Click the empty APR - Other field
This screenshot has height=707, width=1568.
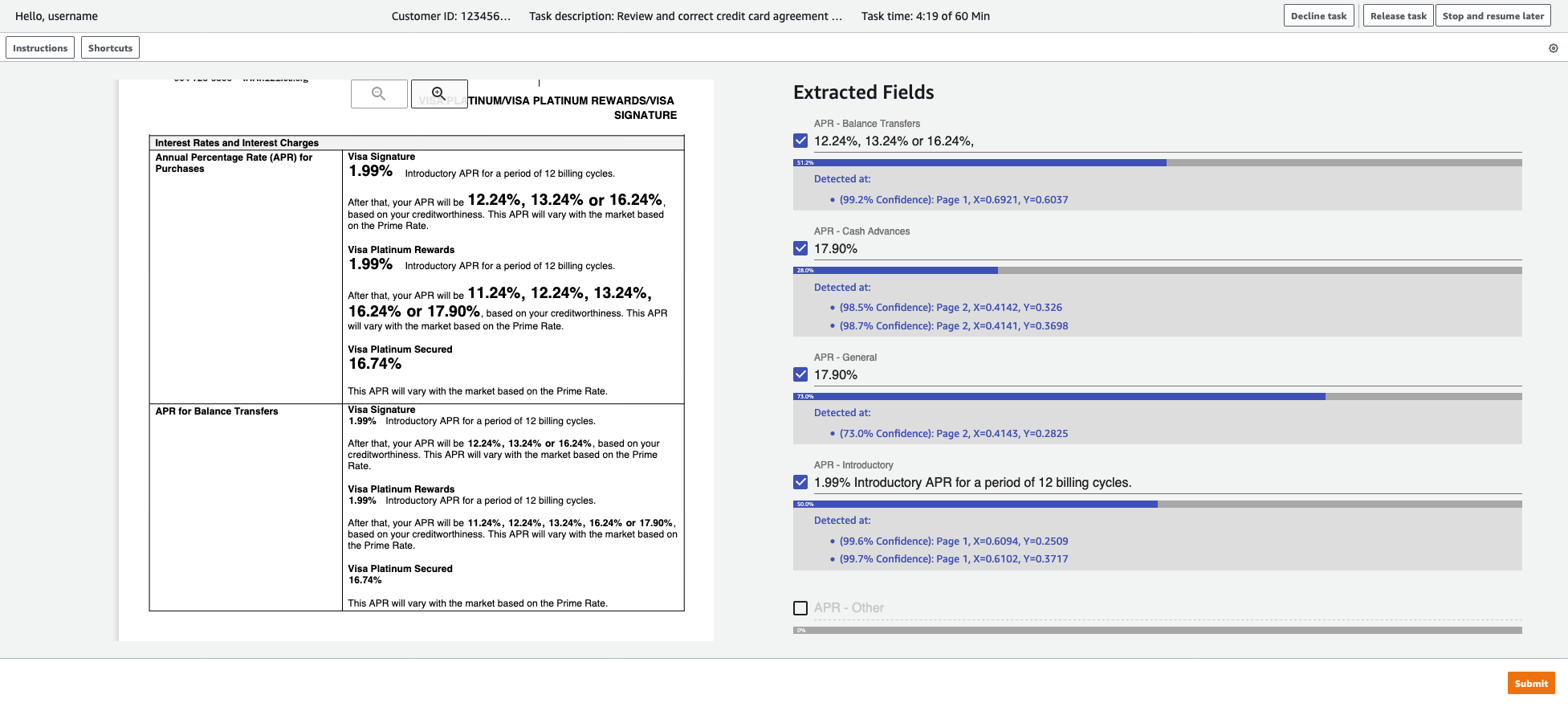[1167, 608]
